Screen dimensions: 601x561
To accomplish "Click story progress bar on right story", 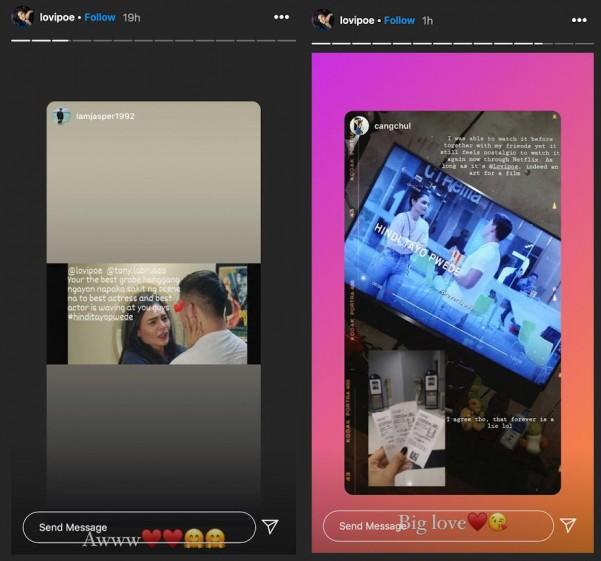I will point(453,44).
